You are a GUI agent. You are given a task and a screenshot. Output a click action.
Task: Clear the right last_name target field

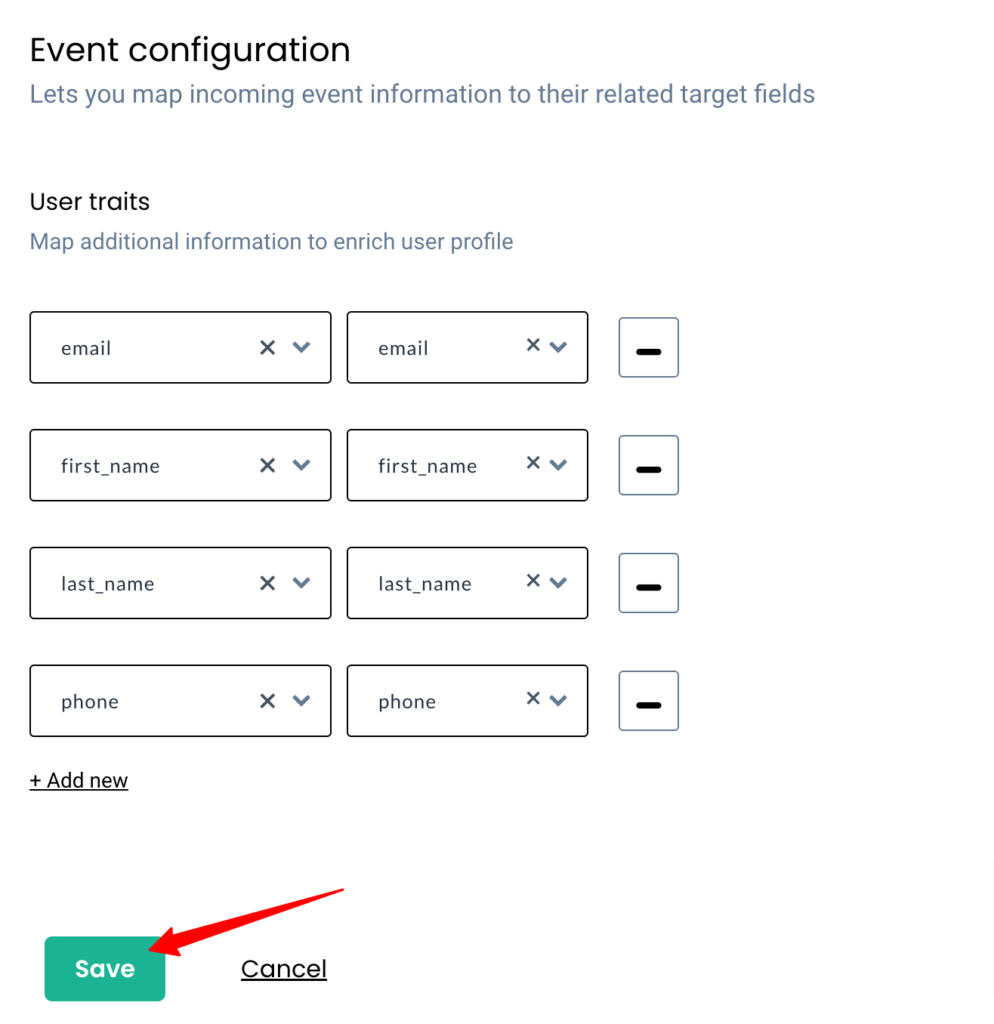point(533,581)
